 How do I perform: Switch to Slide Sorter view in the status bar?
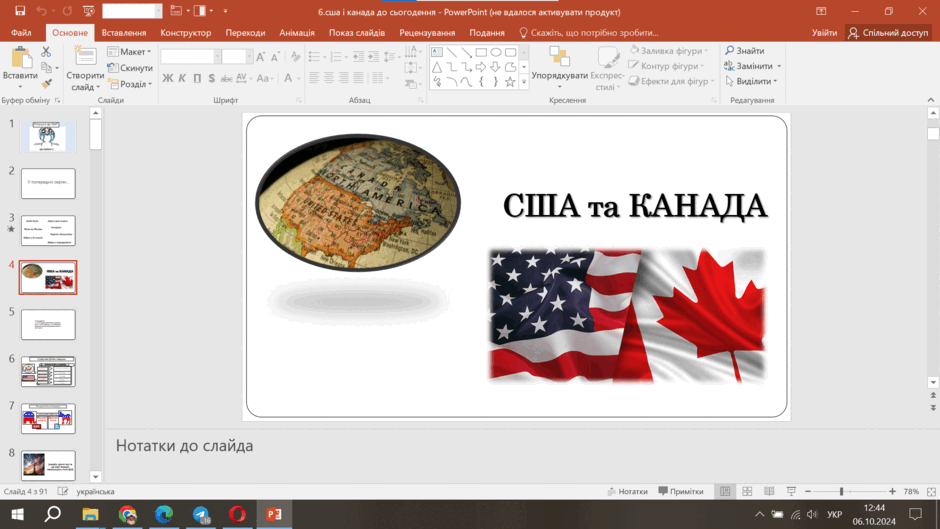[747, 491]
